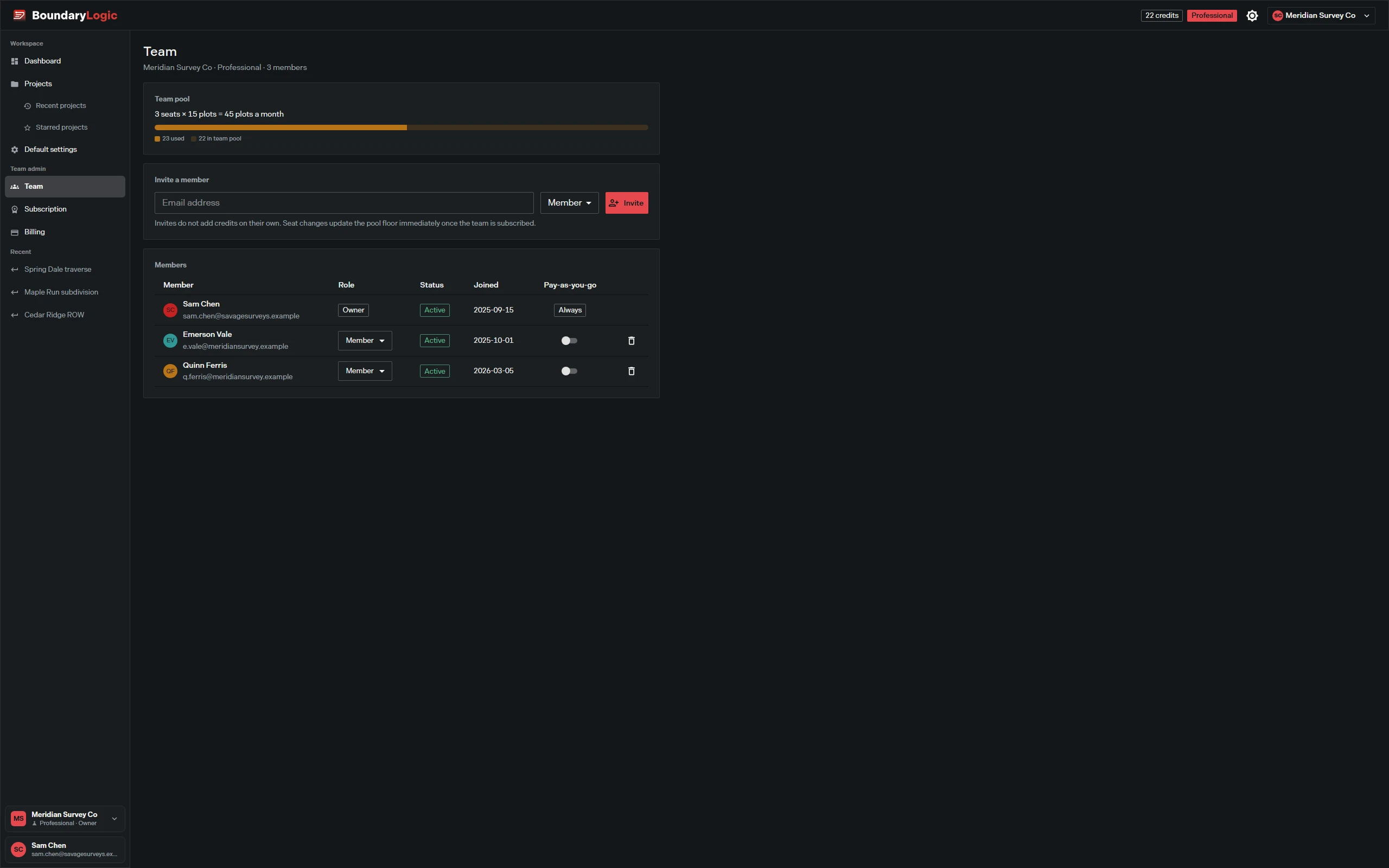Screen dimensions: 1389x868
Task: Click joined date 2026-03-05
Action: tap(493, 371)
